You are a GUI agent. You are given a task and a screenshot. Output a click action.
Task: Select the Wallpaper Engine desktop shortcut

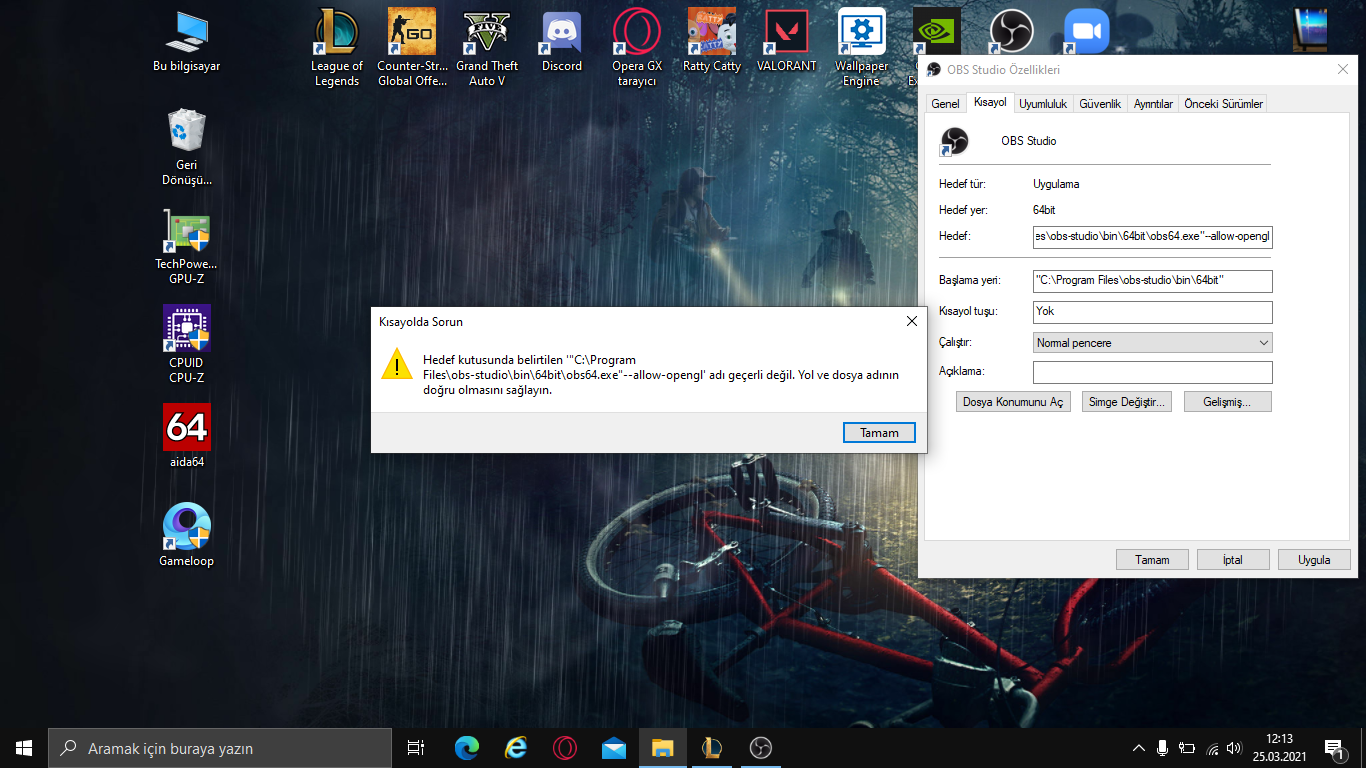[862, 47]
